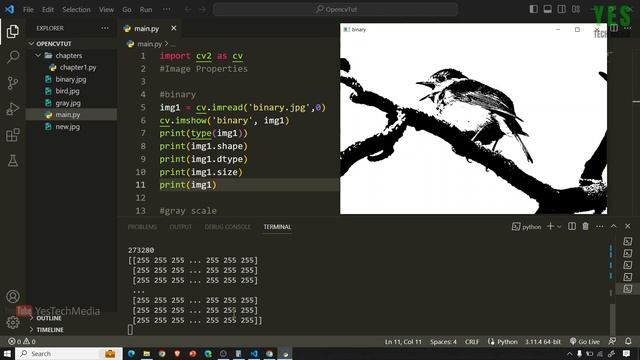This screenshot has height=360, width=640.
Task: Open the Edit menu
Action: tap(48, 9)
